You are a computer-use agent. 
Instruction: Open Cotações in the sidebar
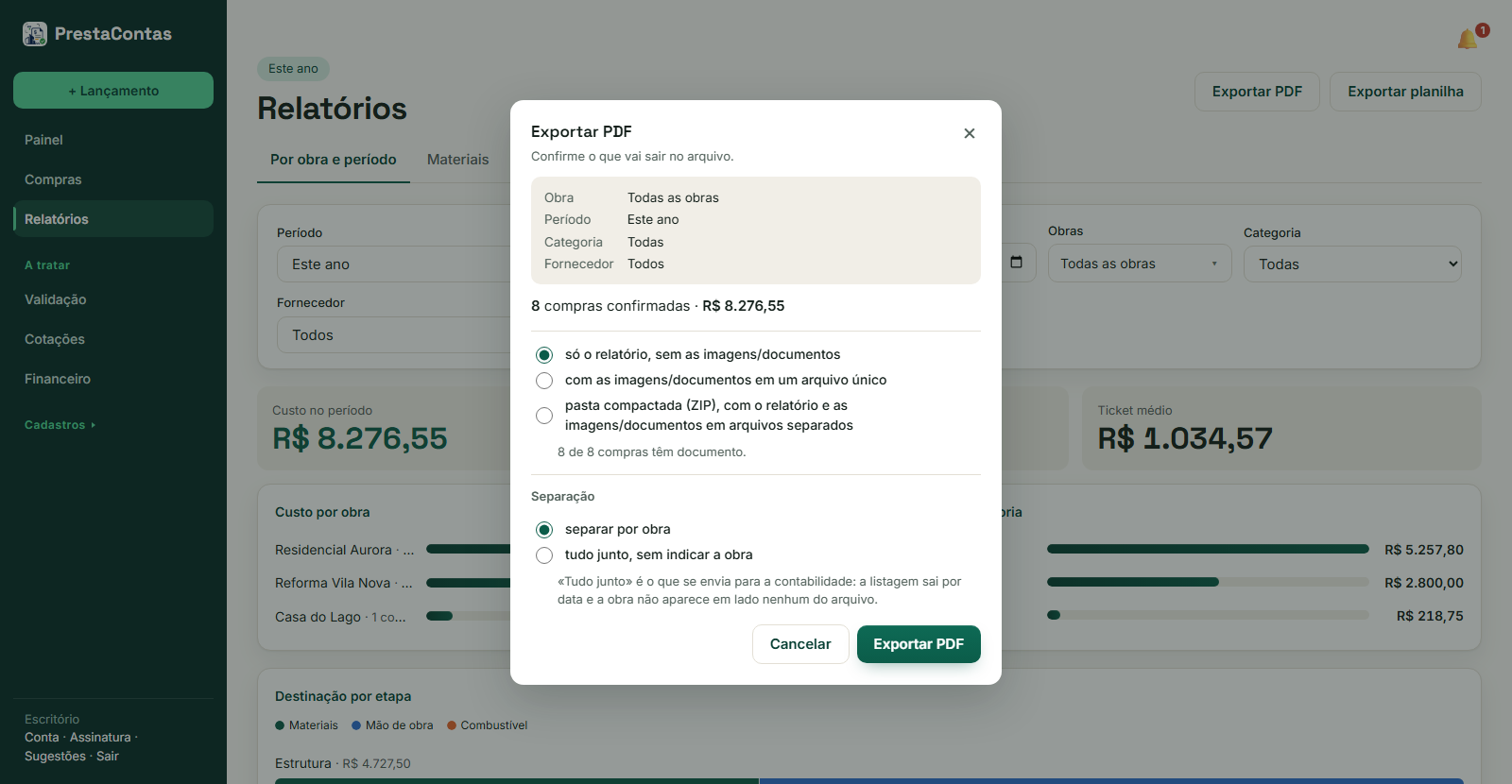(x=113, y=339)
